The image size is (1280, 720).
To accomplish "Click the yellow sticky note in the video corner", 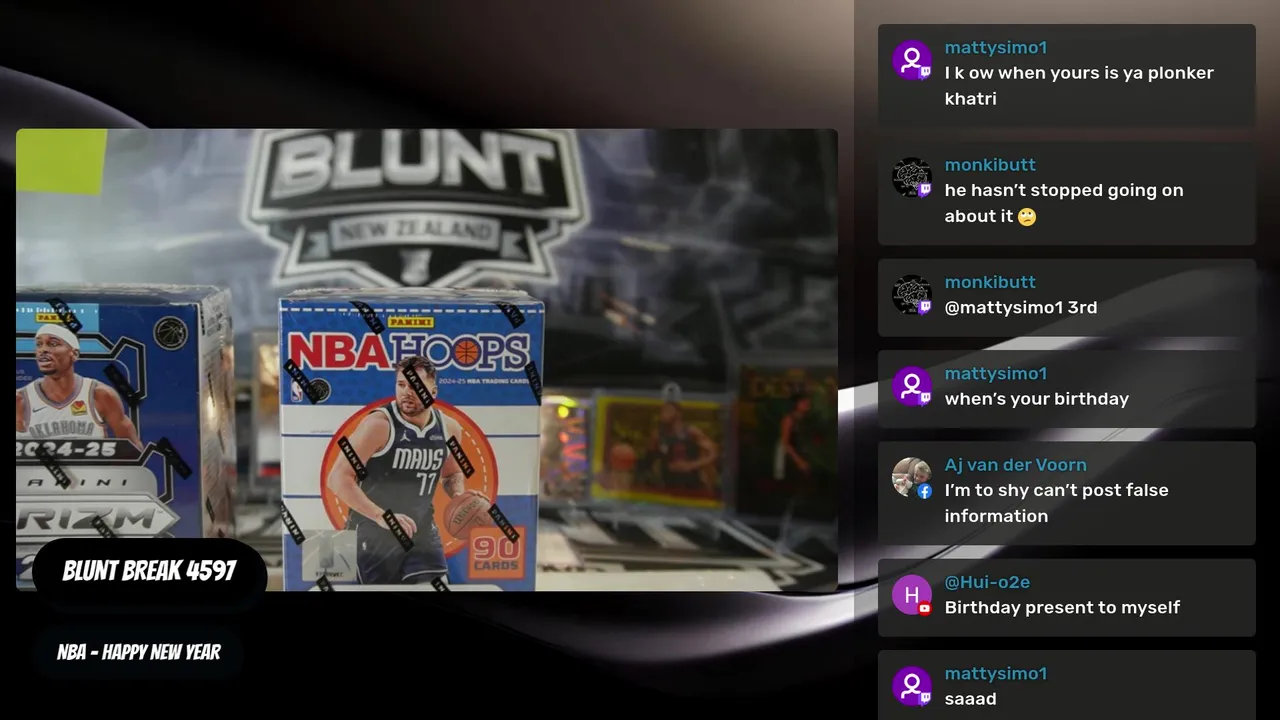I will (x=61, y=161).
